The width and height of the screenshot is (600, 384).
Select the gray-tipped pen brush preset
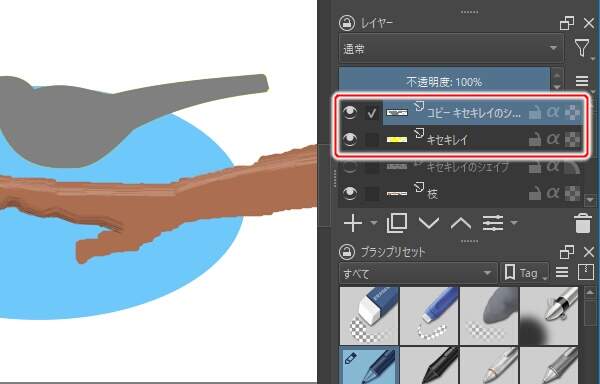(549, 365)
